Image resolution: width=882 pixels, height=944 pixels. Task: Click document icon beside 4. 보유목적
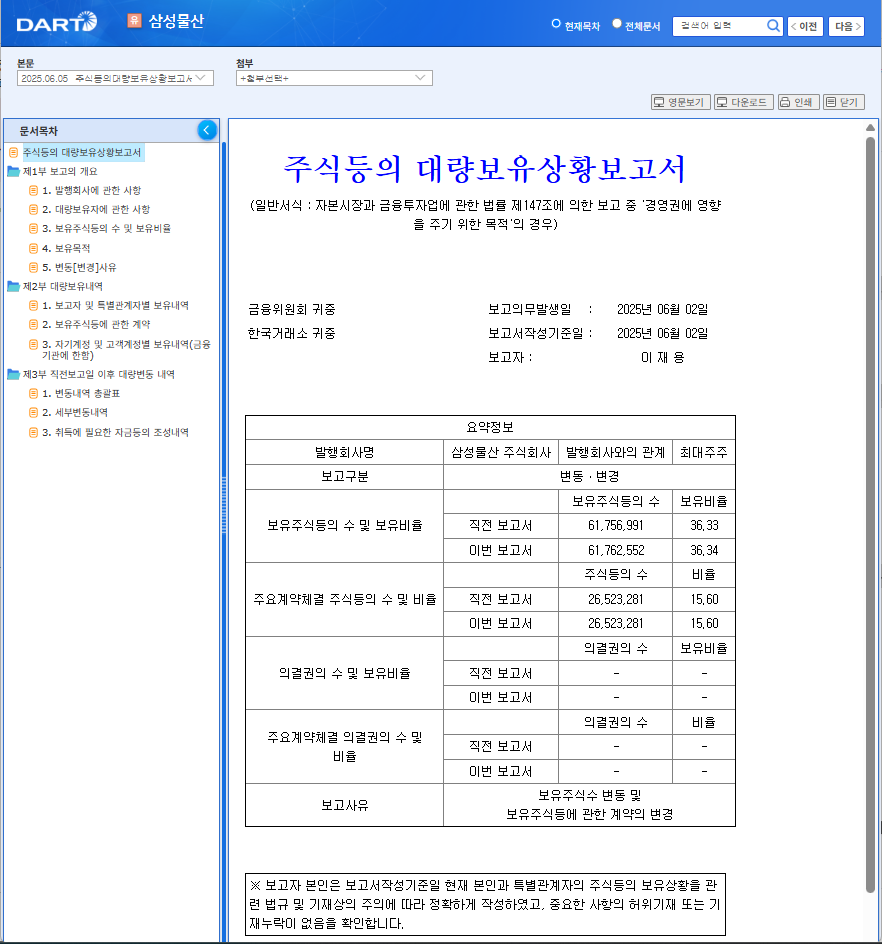coord(34,248)
